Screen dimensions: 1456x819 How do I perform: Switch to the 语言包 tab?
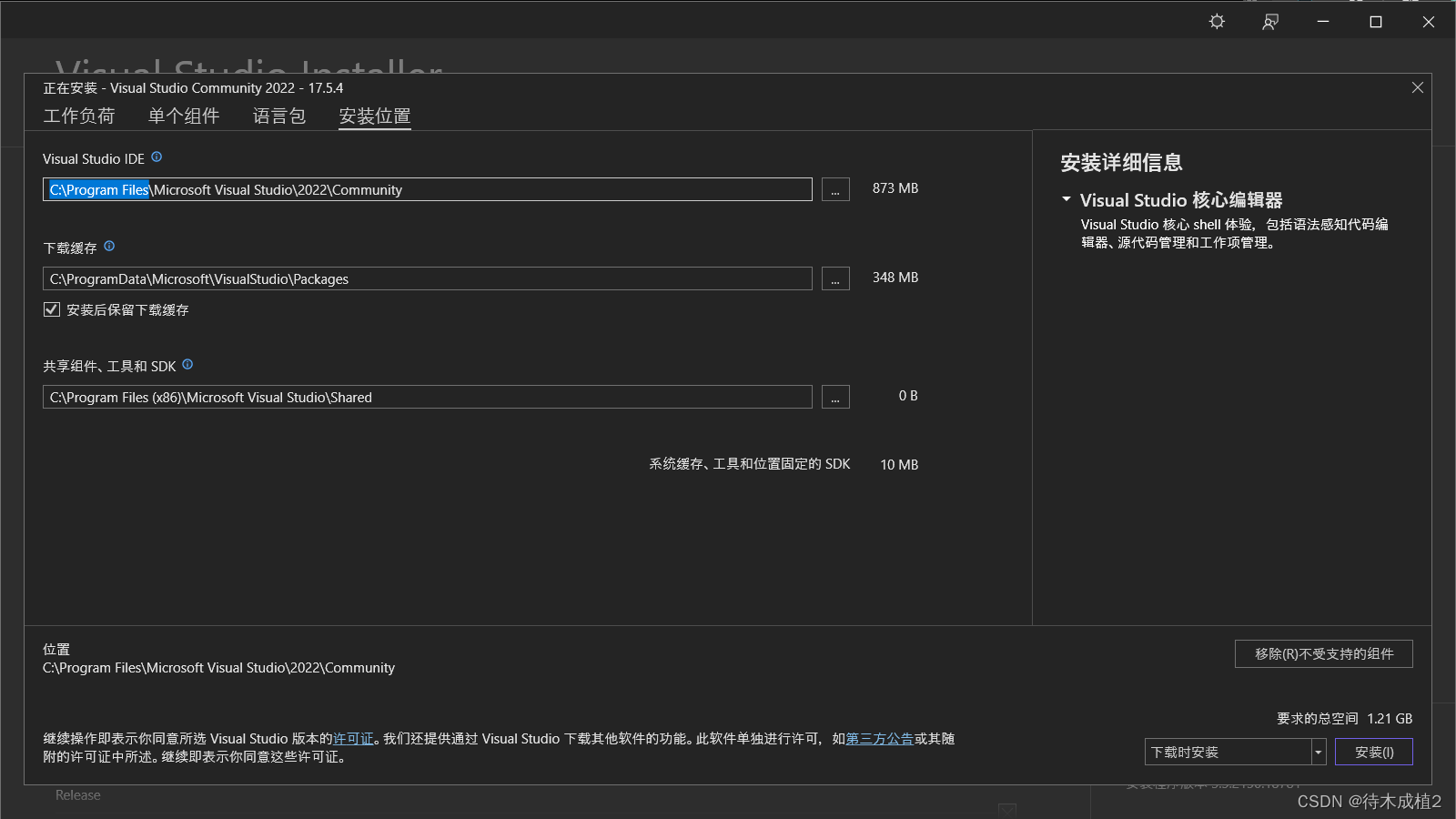[x=279, y=116]
